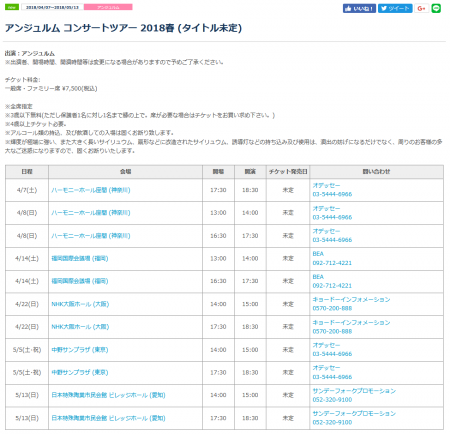450x434 pixels.
Task: Click the 問い合わせ column header
Action: [x=376, y=172]
